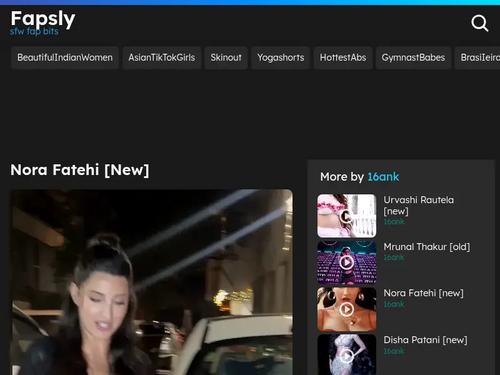
Task: Select the AsianTikTokGirls category tag
Action: (162, 58)
